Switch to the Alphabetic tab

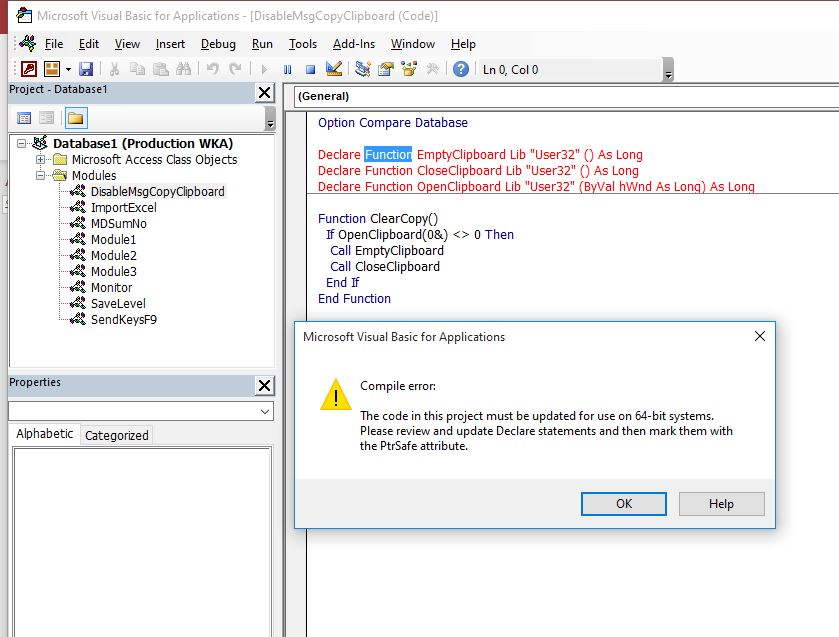click(44, 434)
